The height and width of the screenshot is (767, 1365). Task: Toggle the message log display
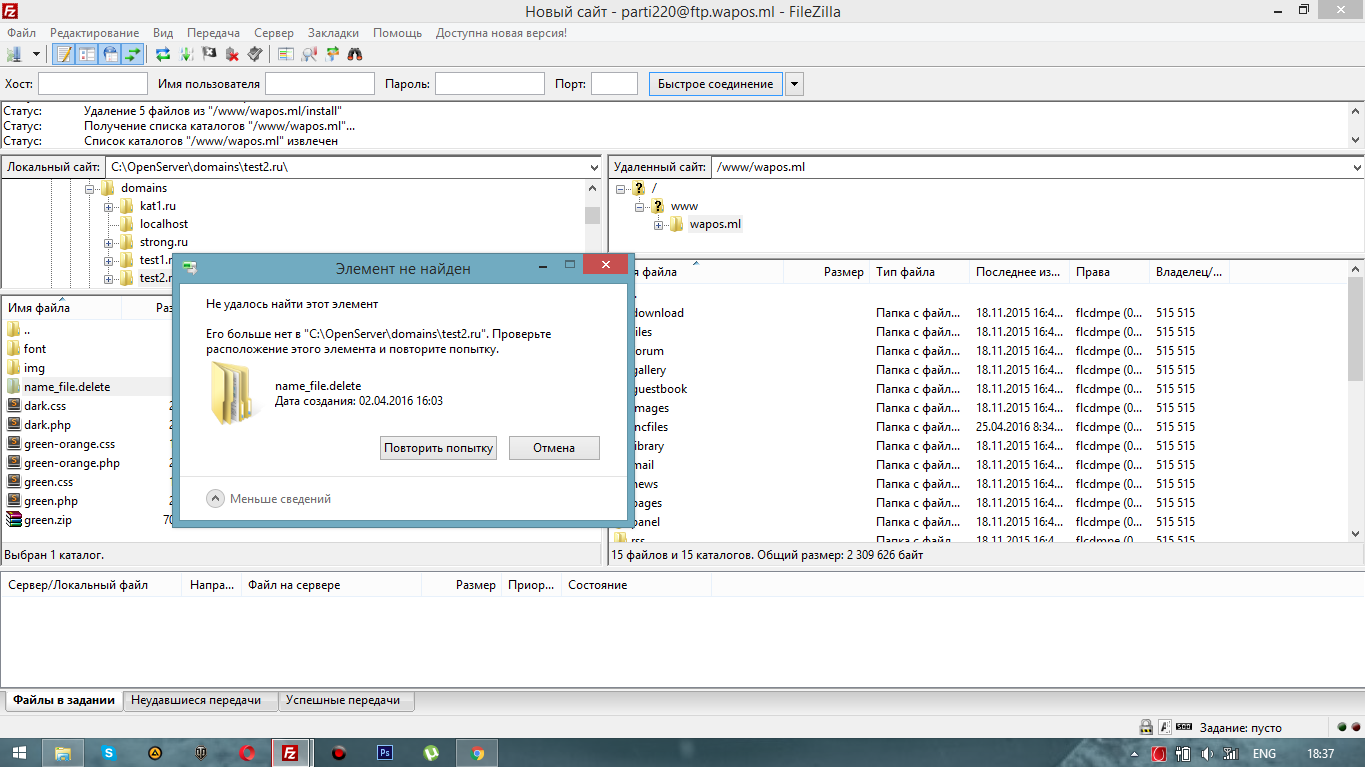coord(64,54)
